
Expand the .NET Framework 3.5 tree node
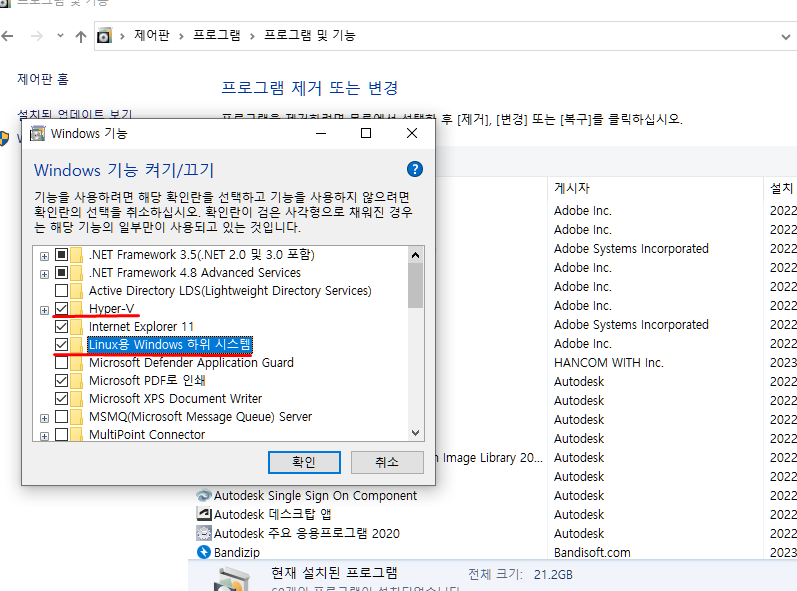click(x=44, y=256)
